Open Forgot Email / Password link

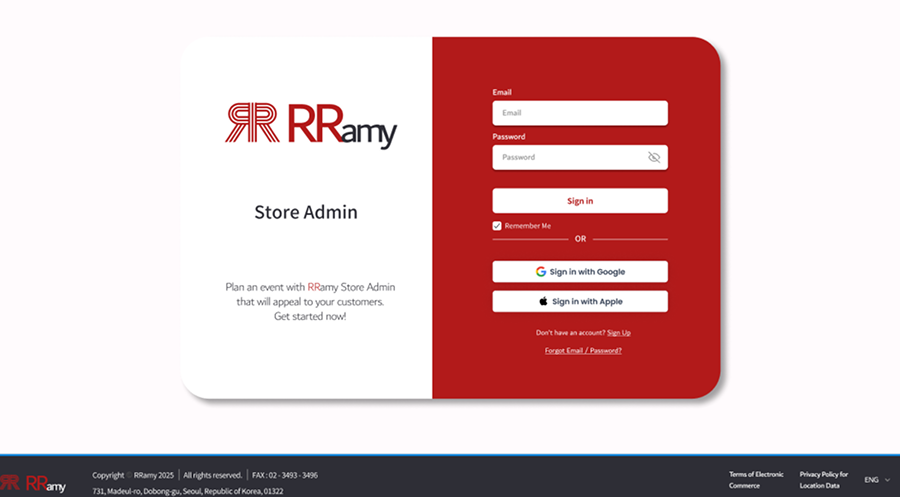(x=583, y=351)
